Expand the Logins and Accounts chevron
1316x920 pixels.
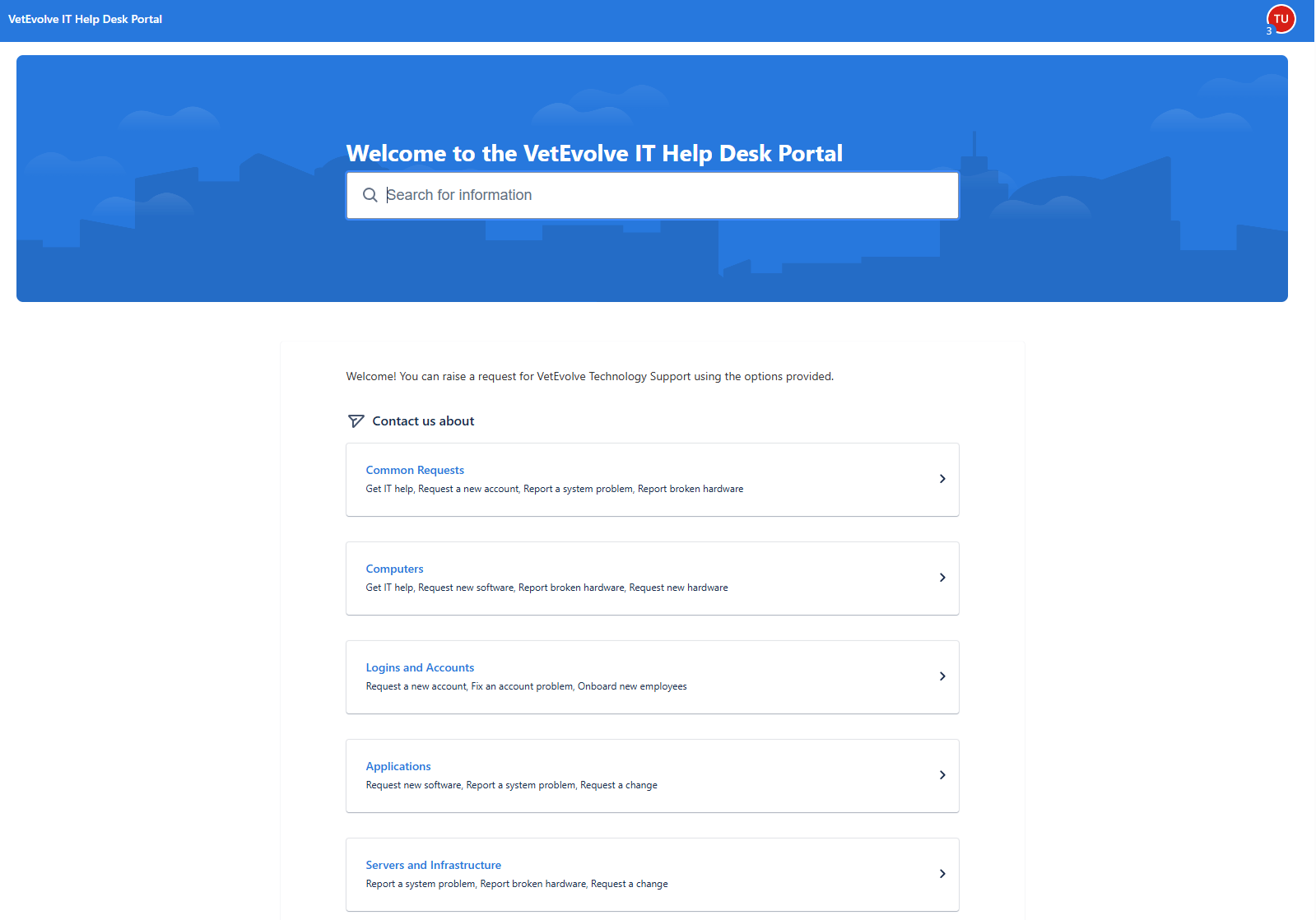tap(942, 676)
